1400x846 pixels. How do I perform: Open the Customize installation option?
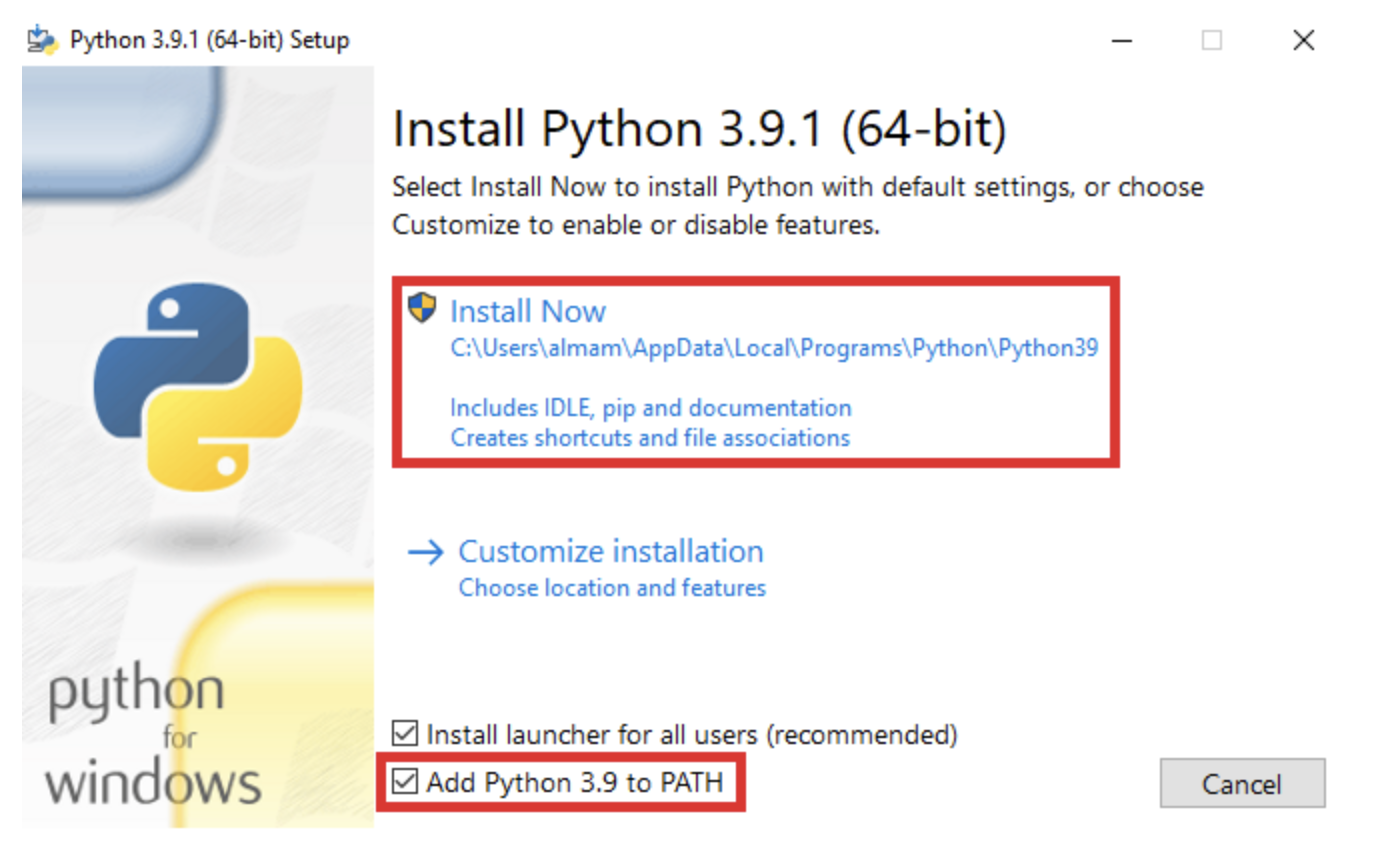point(610,552)
